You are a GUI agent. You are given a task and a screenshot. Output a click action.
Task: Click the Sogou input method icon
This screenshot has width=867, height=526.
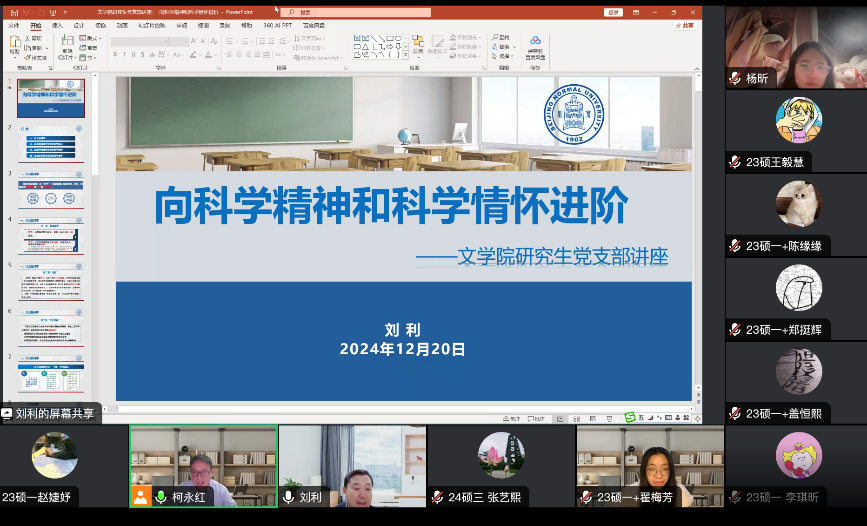point(630,416)
